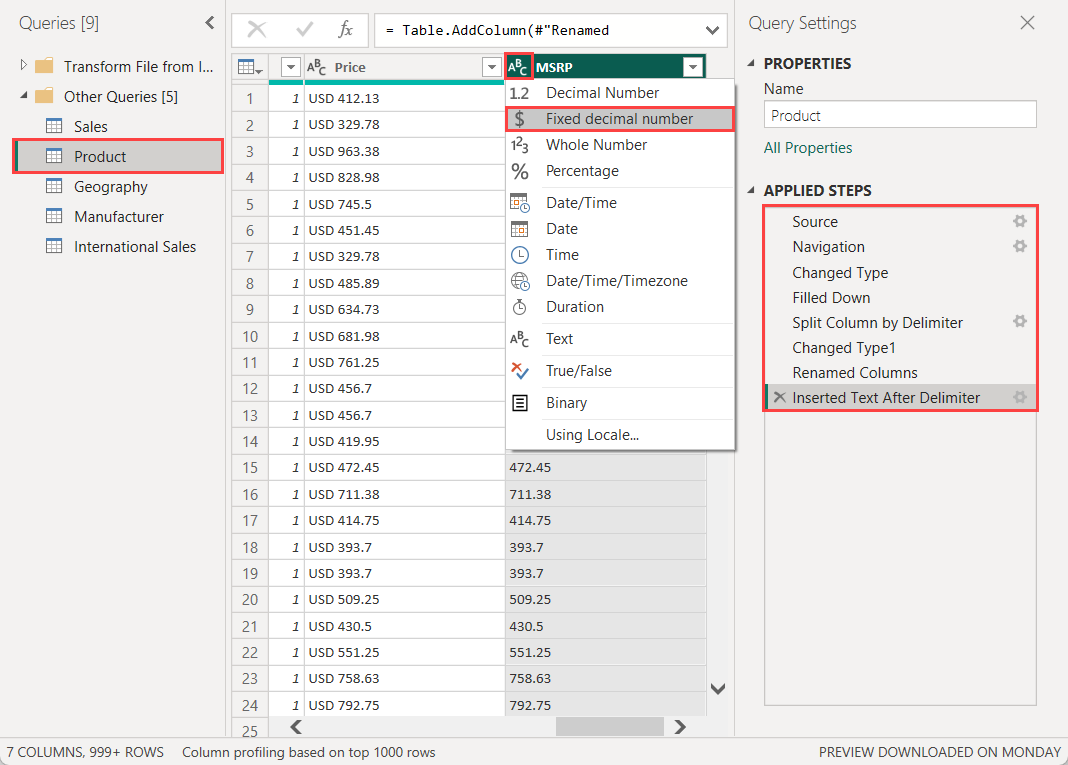Select the Sales query
The image size is (1068, 765).
click(119, 127)
